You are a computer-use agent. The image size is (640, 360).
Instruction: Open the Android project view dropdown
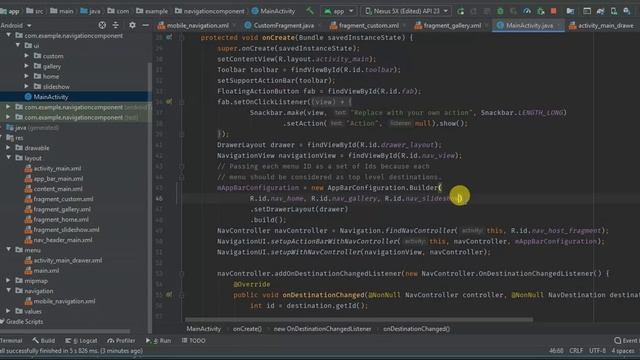click(x=16, y=25)
